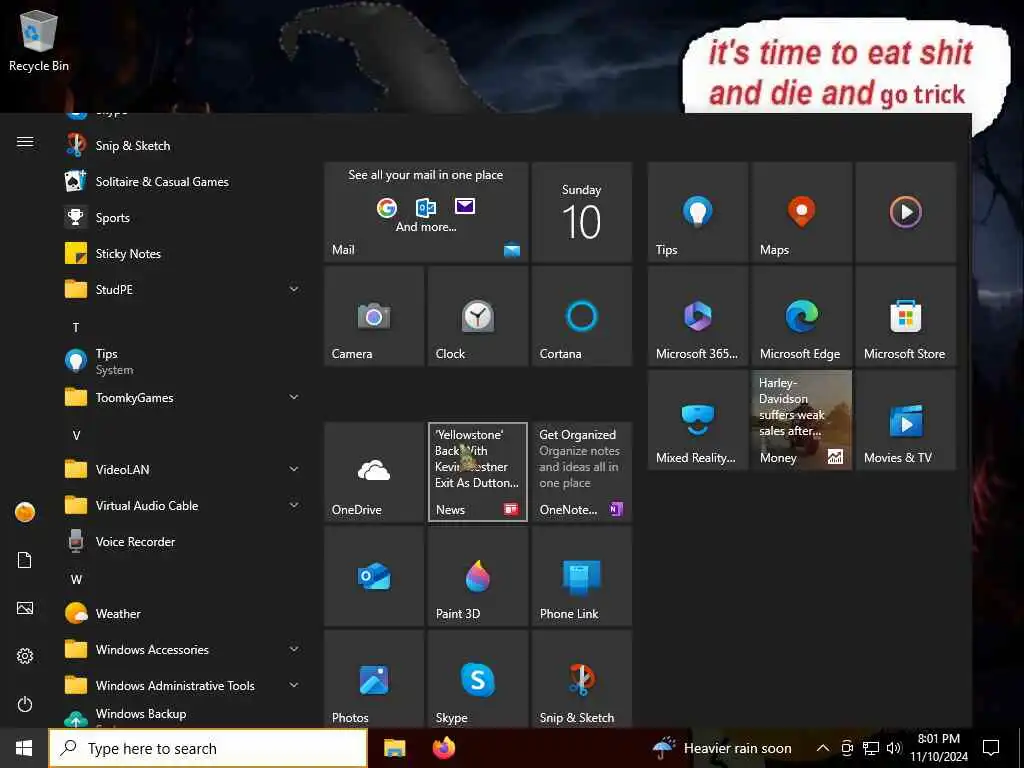This screenshot has height=768, width=1024.
Task: Open Solitaire & Casual Games in app list
Action: point(183,182)
